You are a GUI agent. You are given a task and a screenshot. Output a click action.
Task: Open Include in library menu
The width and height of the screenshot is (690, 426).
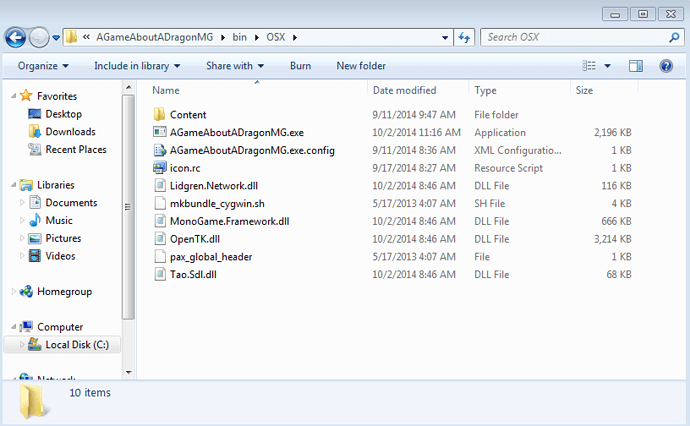[x=137, y=66]
